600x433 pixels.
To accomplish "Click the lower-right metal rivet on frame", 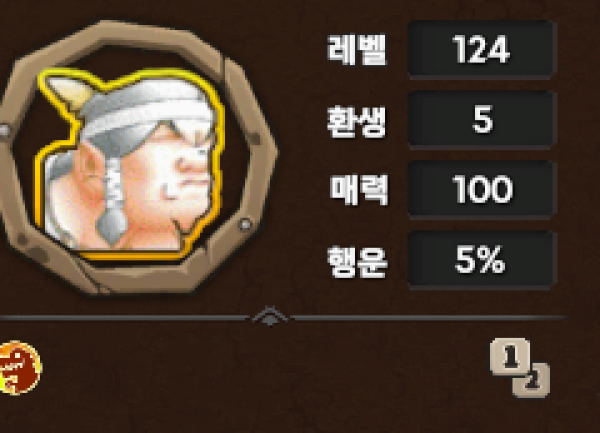I will tap(245, 224).
